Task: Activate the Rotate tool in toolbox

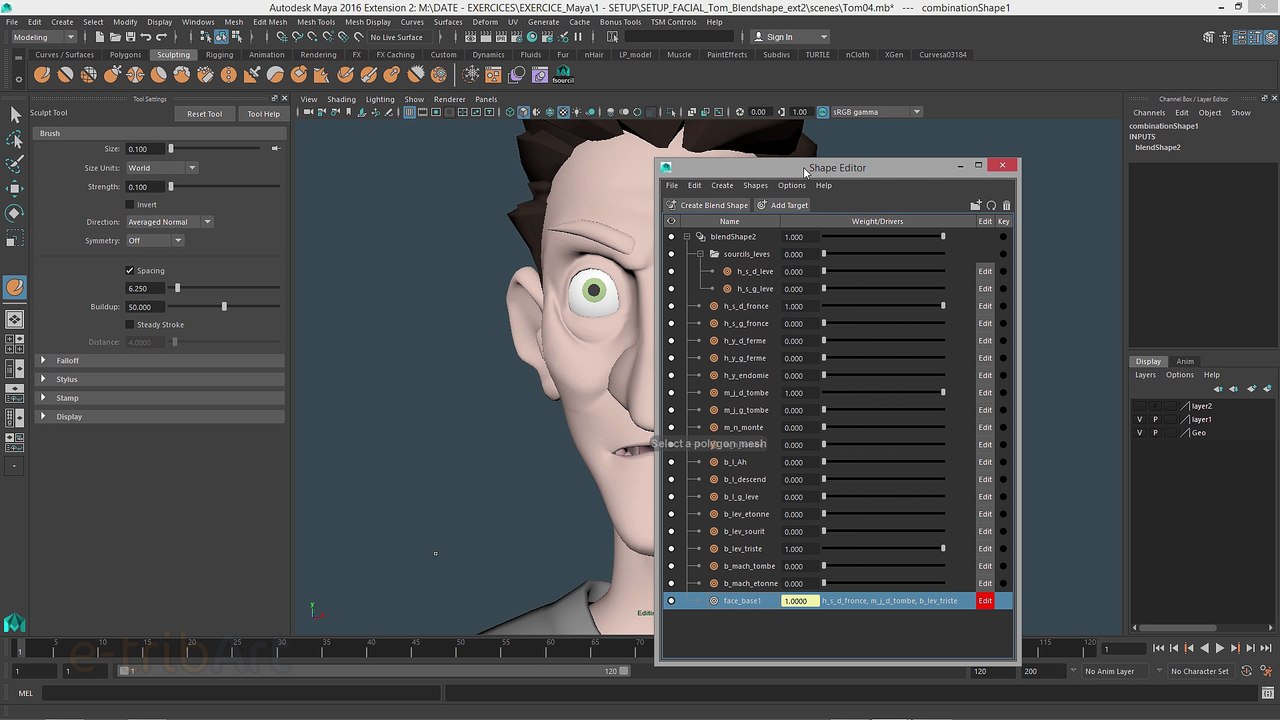Action: (x=15, y=213)
